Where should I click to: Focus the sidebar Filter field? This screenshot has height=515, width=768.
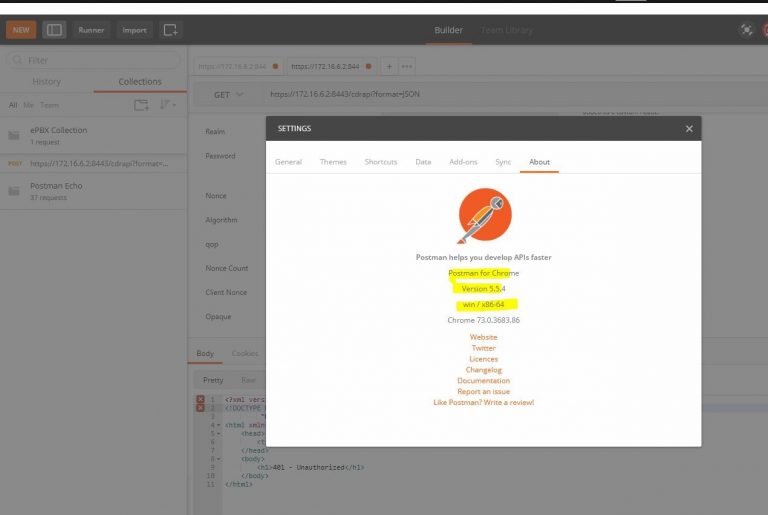pos(94,60)
